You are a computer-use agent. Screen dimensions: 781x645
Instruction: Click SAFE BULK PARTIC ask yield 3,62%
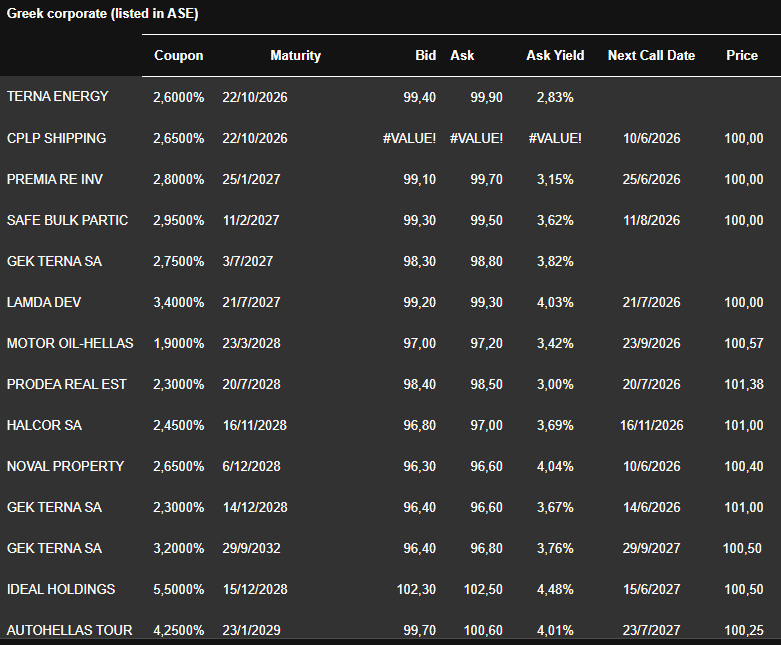[x=555, y=220]
